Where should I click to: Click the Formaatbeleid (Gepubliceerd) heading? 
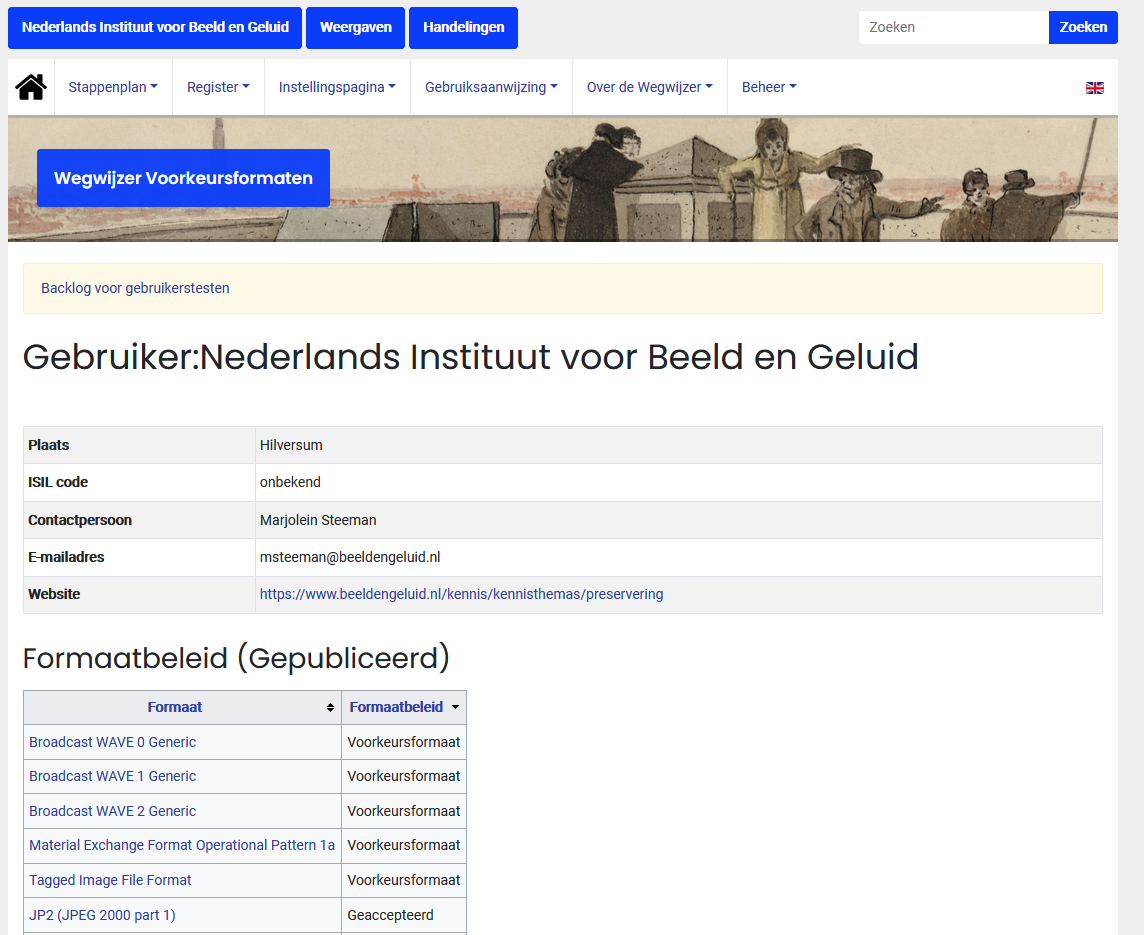click(236, 659)
